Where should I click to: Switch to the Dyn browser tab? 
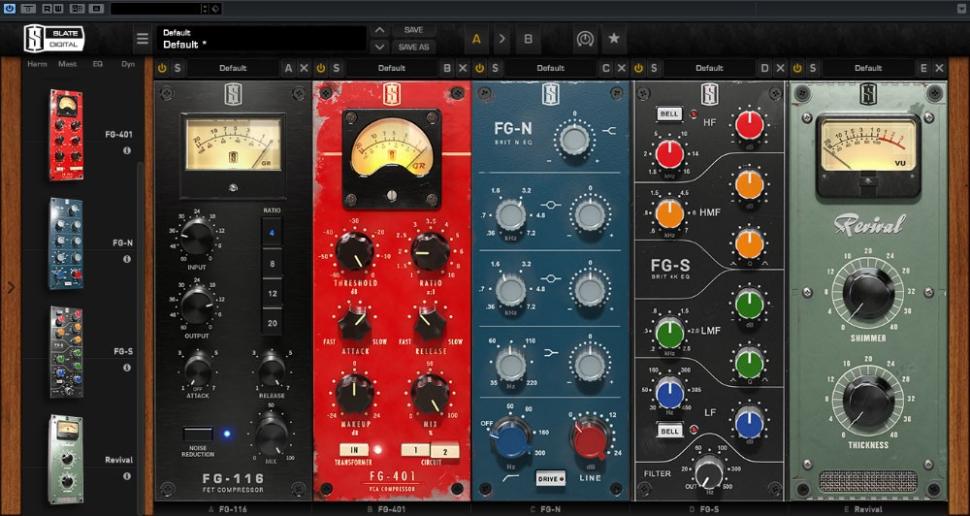(x=128, y=64)
